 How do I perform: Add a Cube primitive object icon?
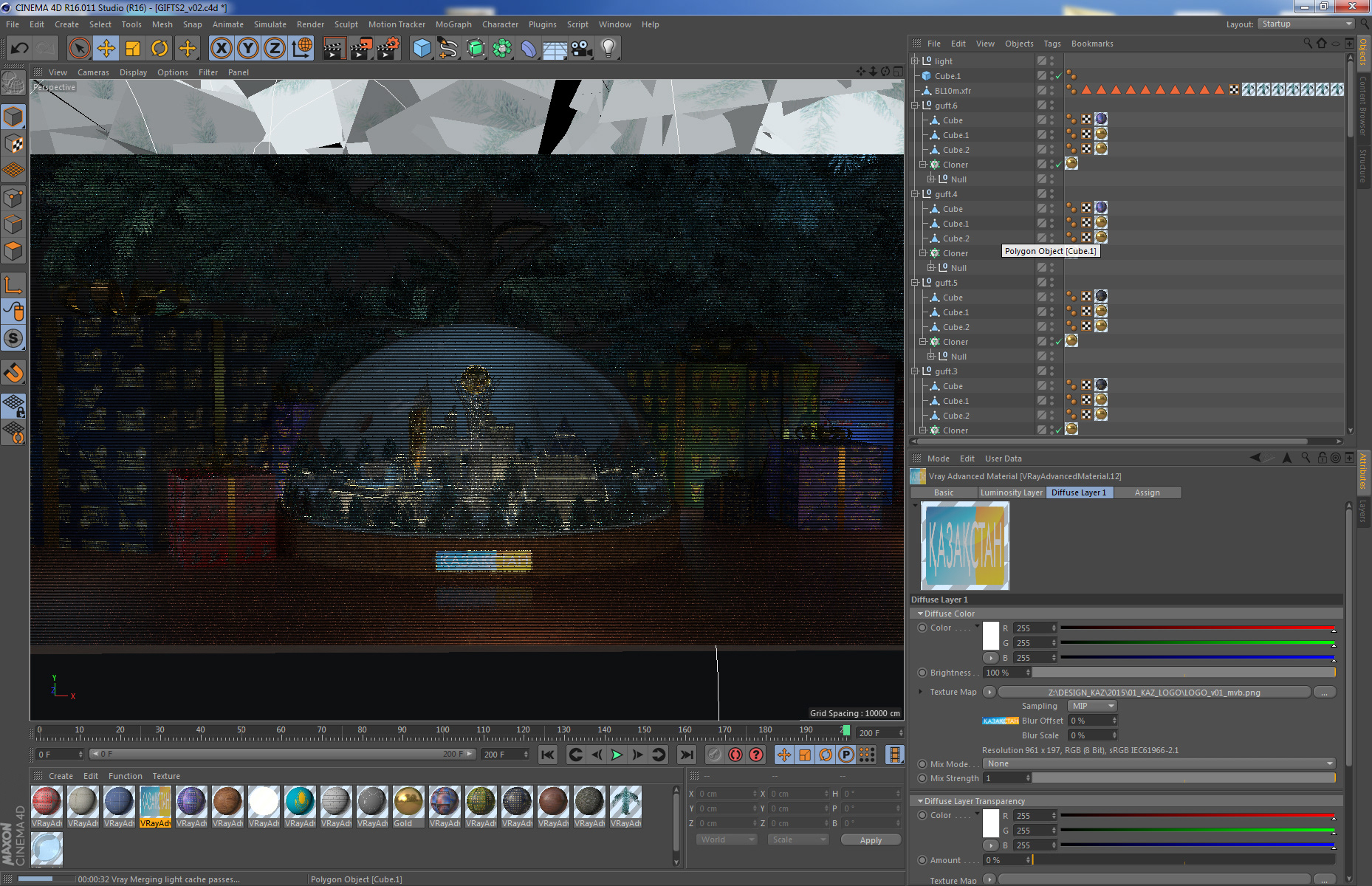pyautogui.click(x=422, y=49)
